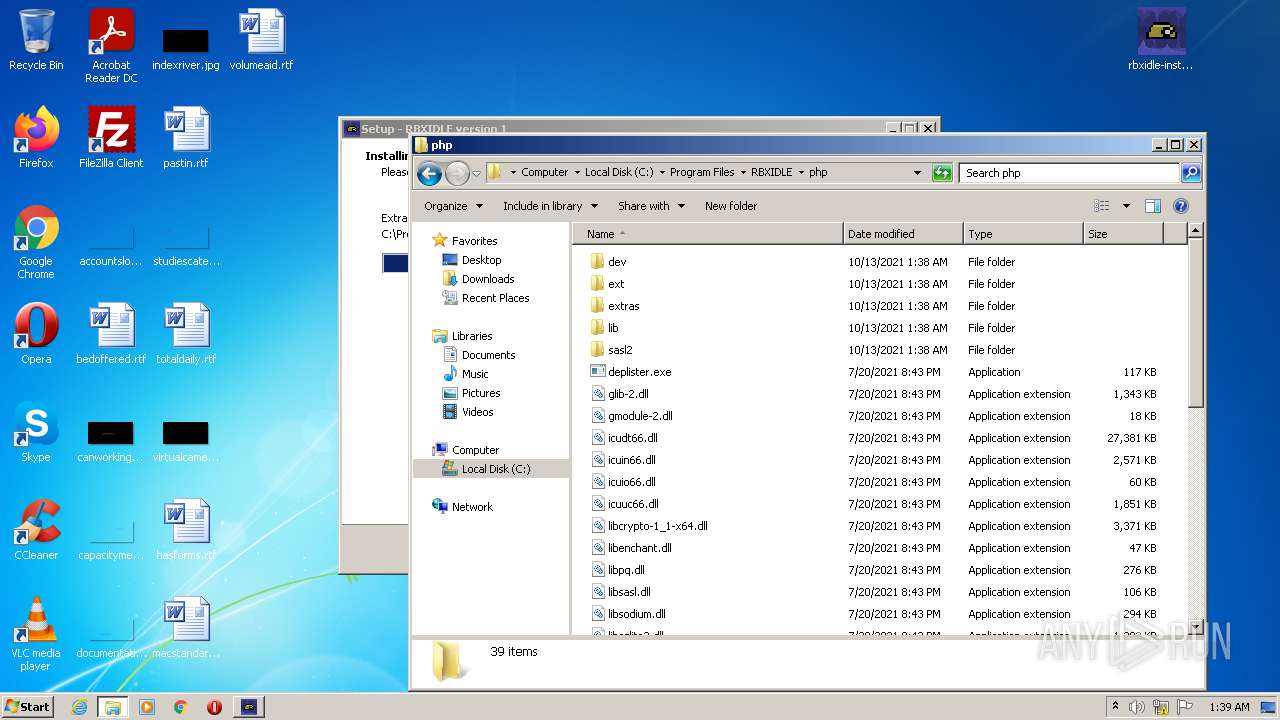The width and height of the screenshot is (1280, 720).
Task: Select Network in navigation pane
Action: [x=462, y=507]
